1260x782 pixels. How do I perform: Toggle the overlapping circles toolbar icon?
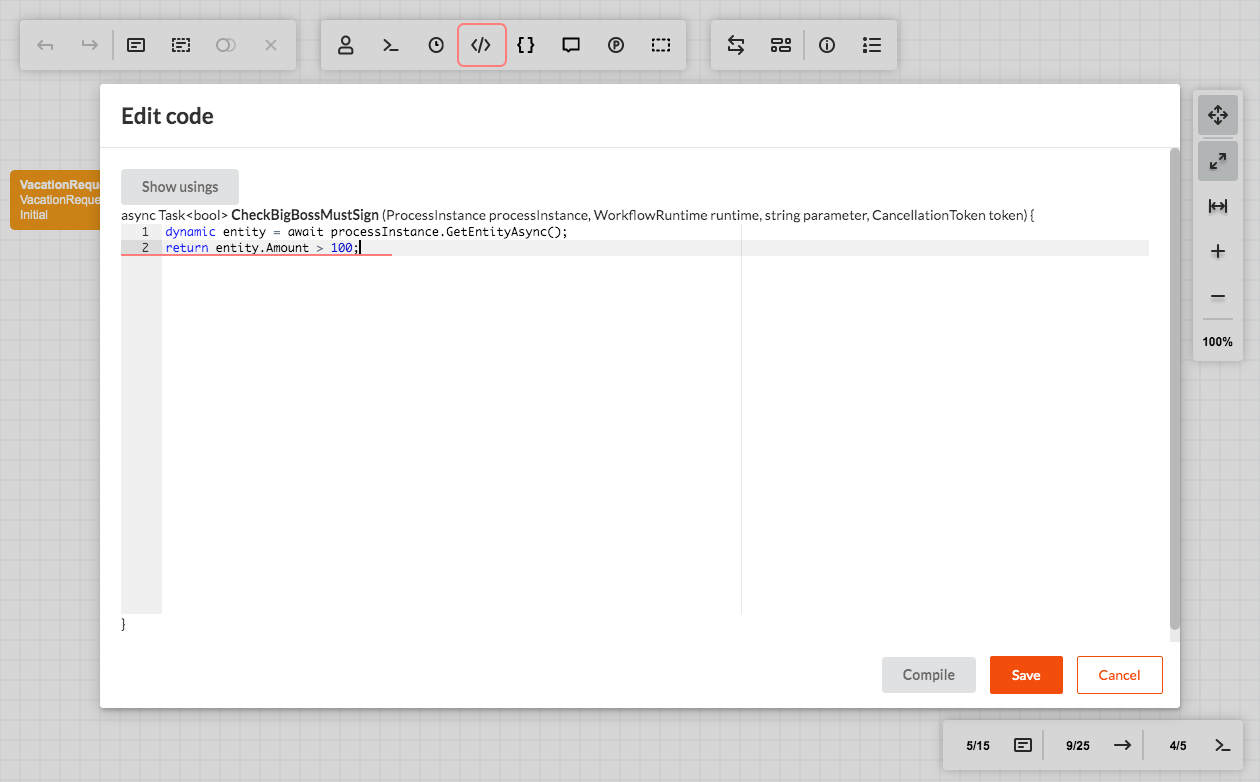coord(226,45)
